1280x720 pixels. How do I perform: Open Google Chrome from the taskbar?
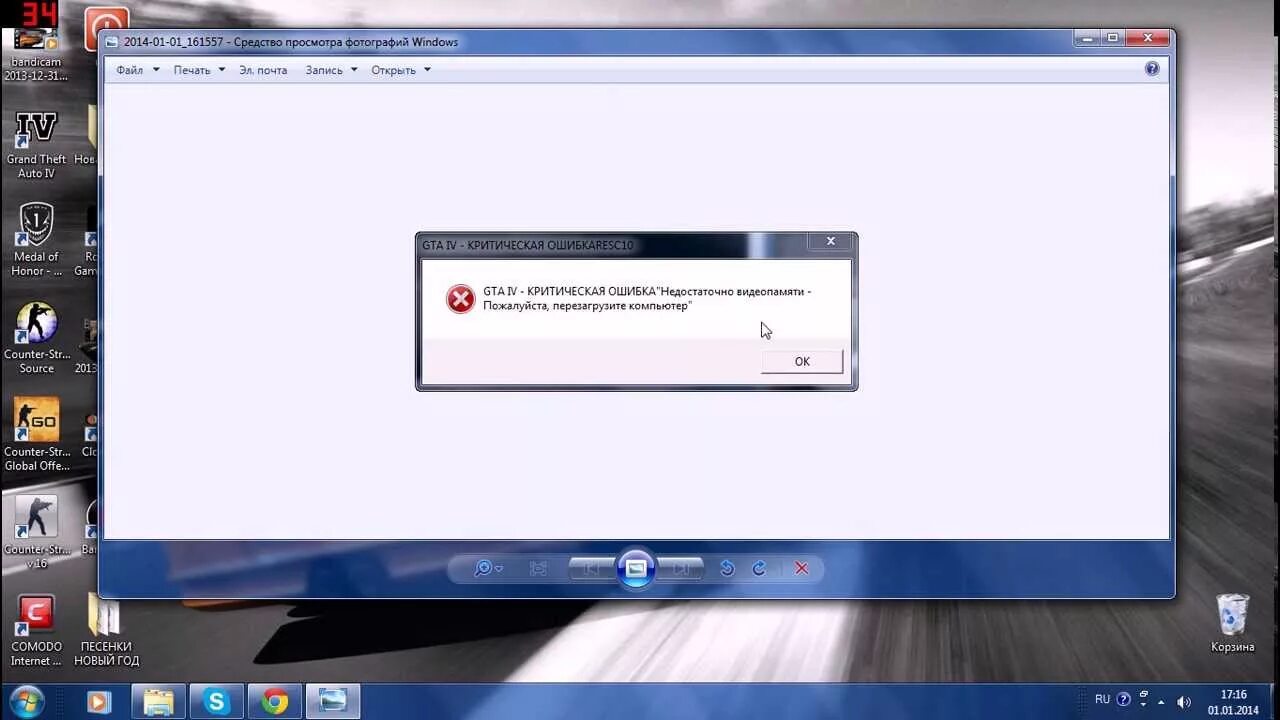click(275, 702)
